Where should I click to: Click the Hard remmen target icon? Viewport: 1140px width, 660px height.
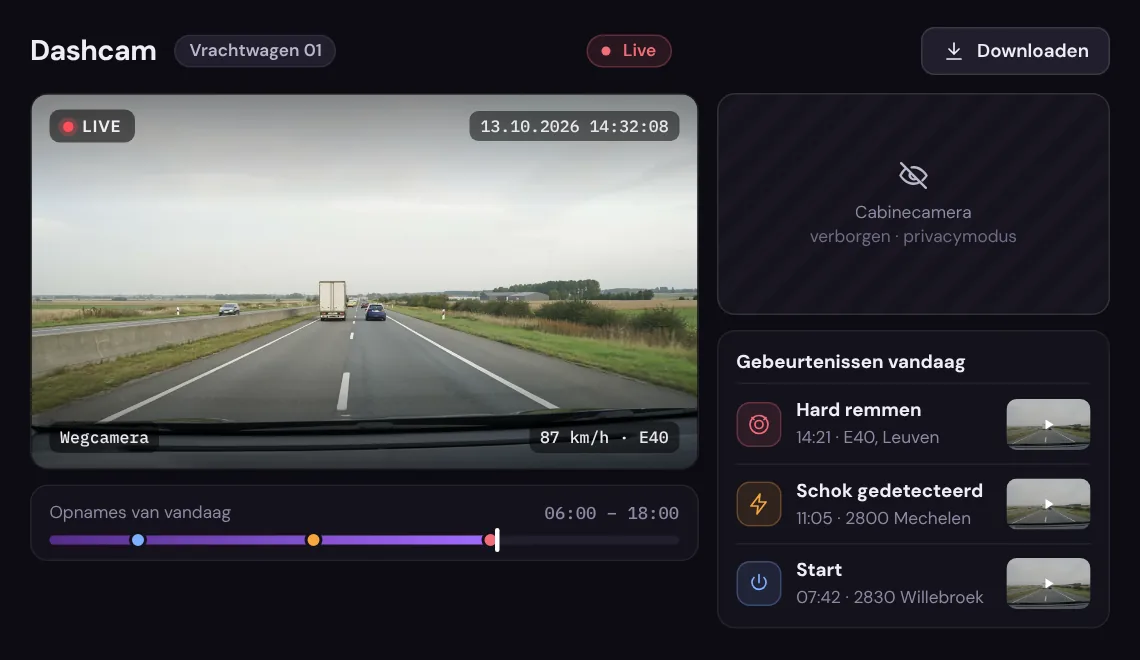[x=758, y=424]
